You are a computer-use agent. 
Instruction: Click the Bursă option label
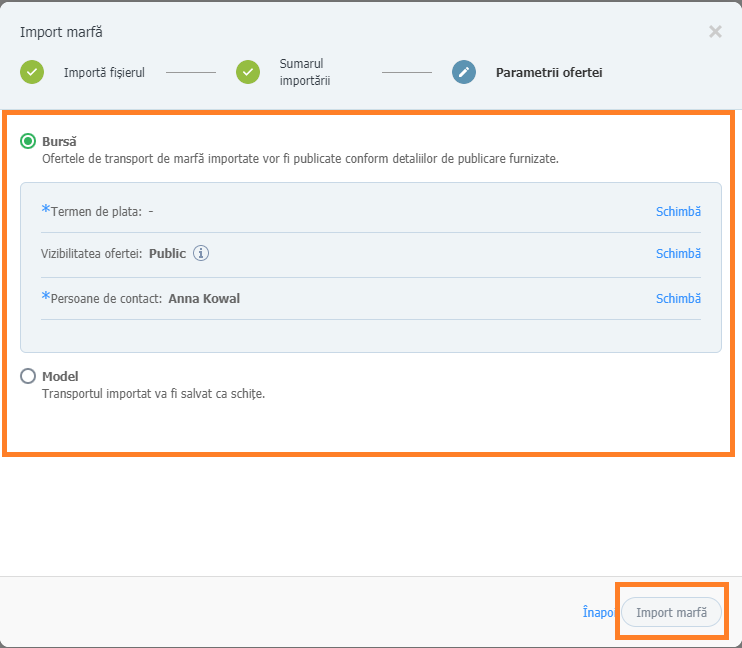click(x=59, y=142)
